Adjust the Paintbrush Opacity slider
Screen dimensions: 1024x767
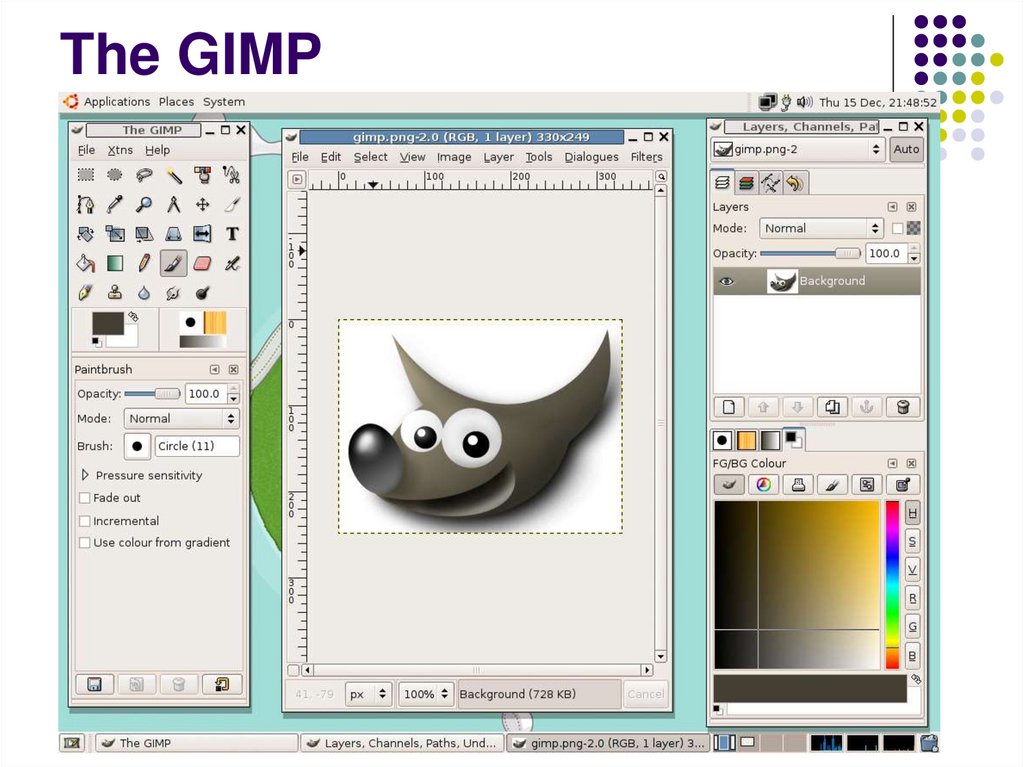(153, 393)
